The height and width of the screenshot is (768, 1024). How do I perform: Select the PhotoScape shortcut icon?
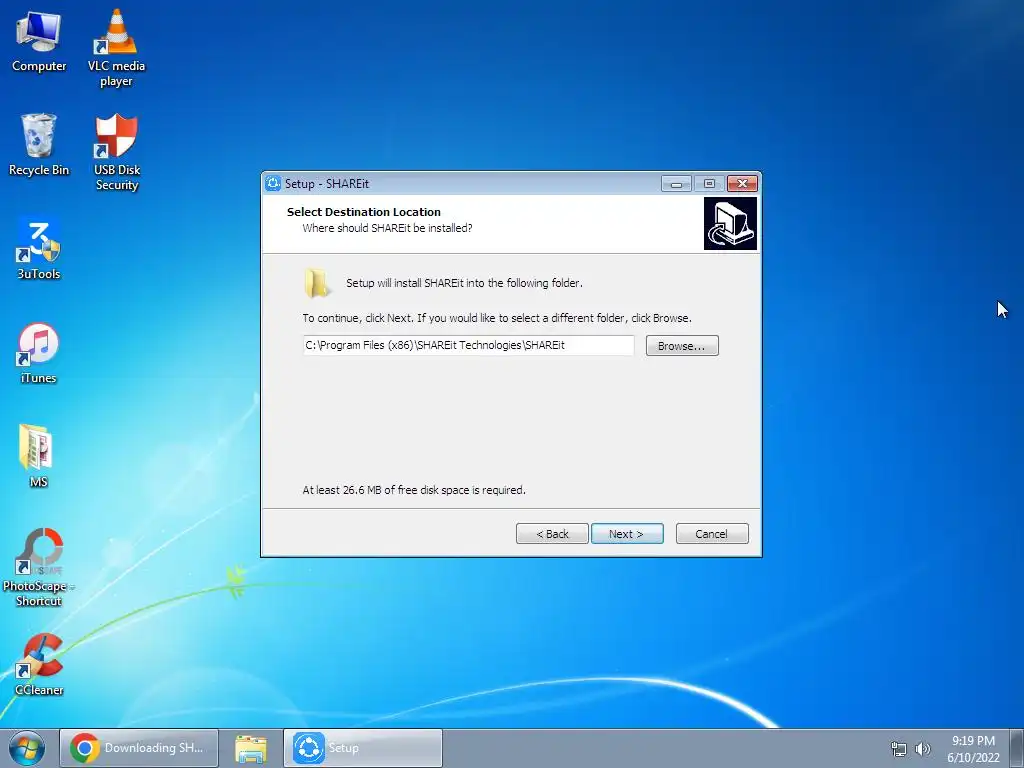pos(39,567)
